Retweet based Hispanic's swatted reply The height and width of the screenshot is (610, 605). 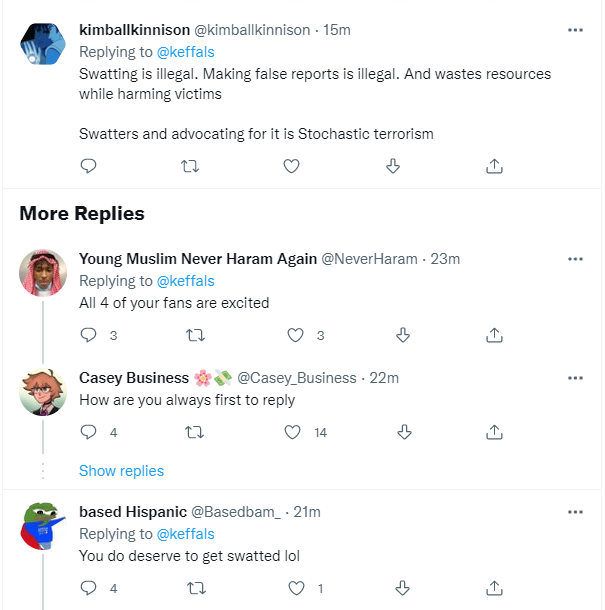(x=195, y=588)
